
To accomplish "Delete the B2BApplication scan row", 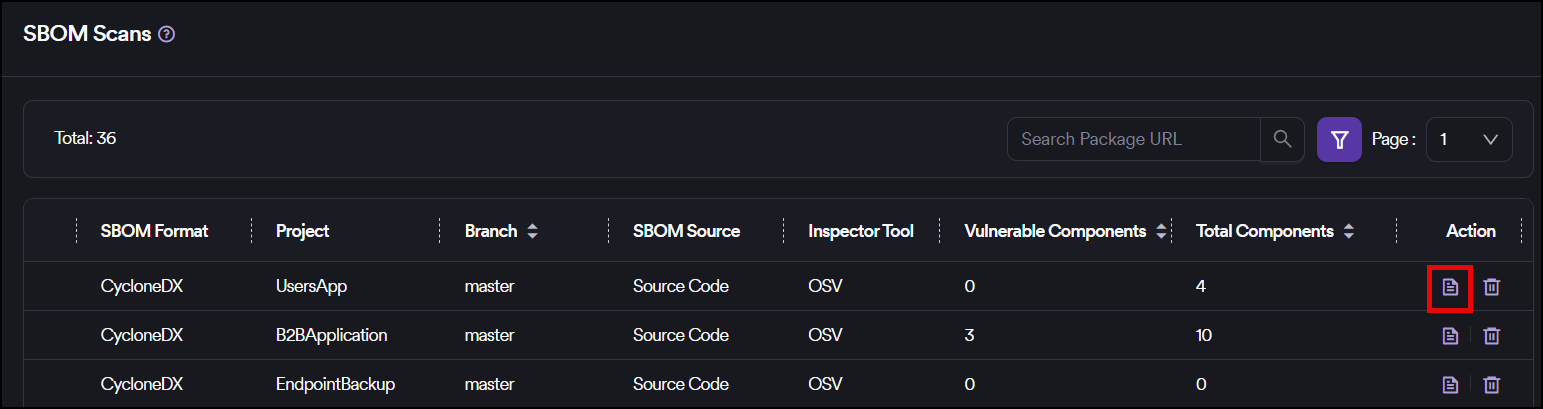I will pos(1491,336).
